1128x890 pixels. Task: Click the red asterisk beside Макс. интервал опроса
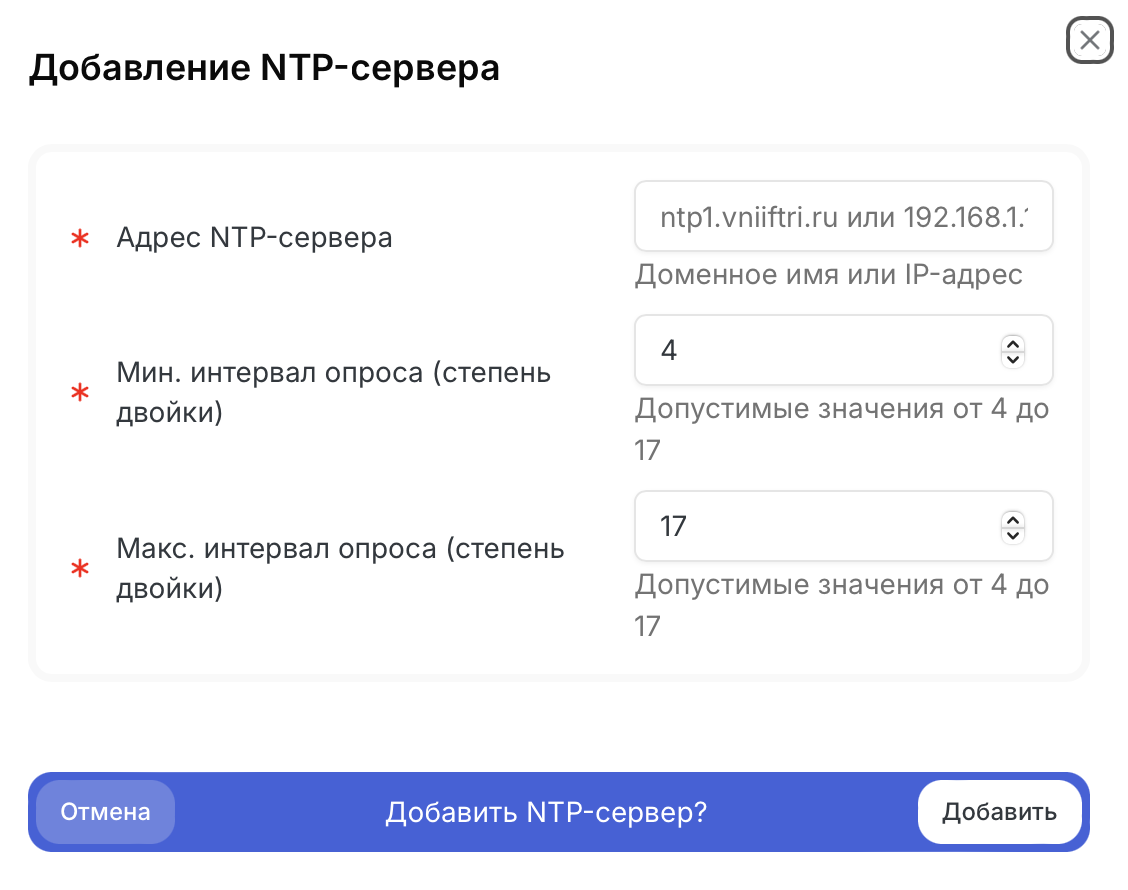(x=79, y=570)
